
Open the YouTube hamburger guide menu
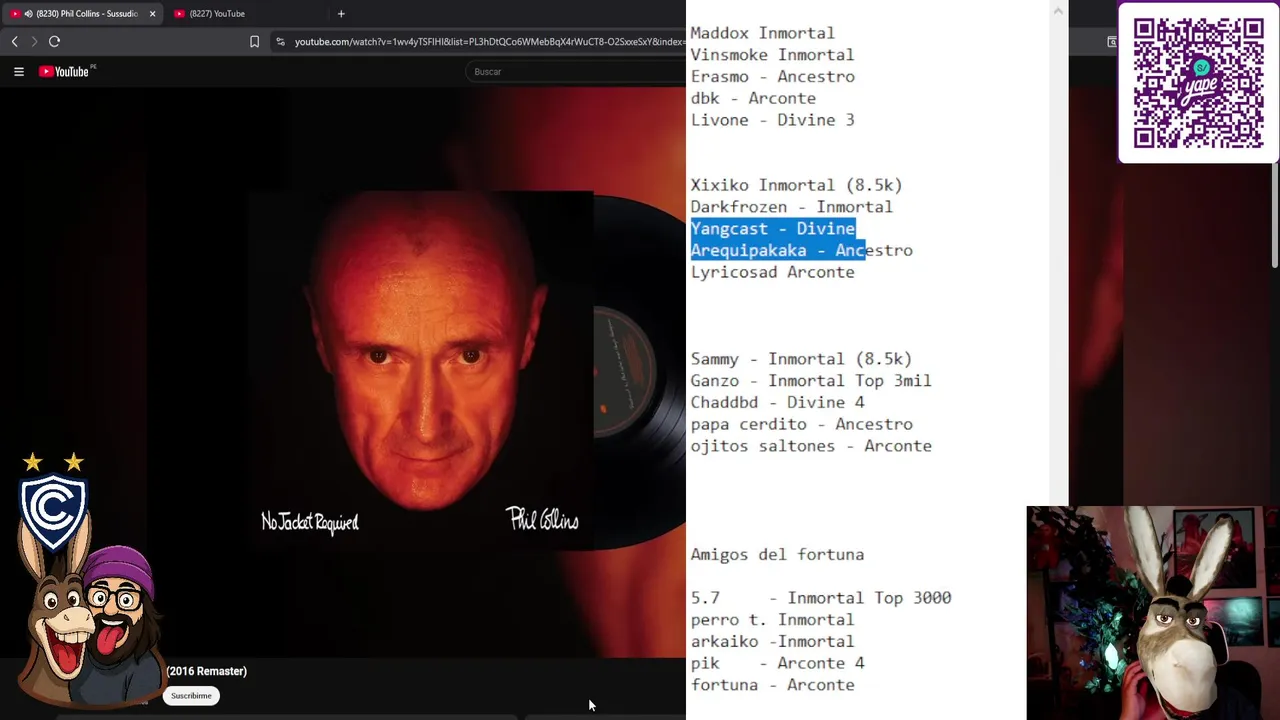click(18, 71)
